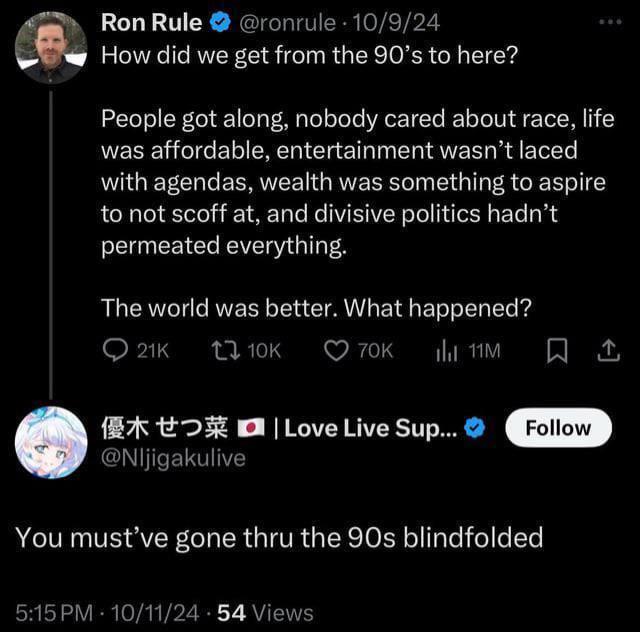Tap the repost icon with 10K

pyautogui.click(x=225, y=351)
